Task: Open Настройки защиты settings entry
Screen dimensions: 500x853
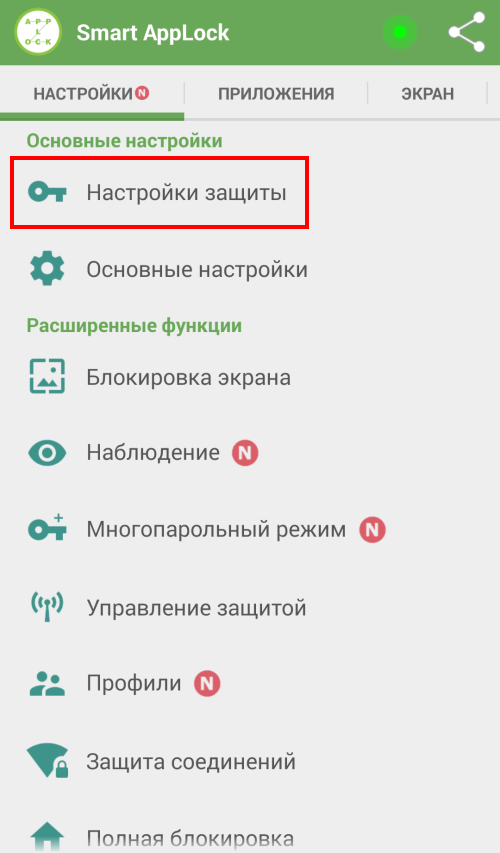Action: 159,193
